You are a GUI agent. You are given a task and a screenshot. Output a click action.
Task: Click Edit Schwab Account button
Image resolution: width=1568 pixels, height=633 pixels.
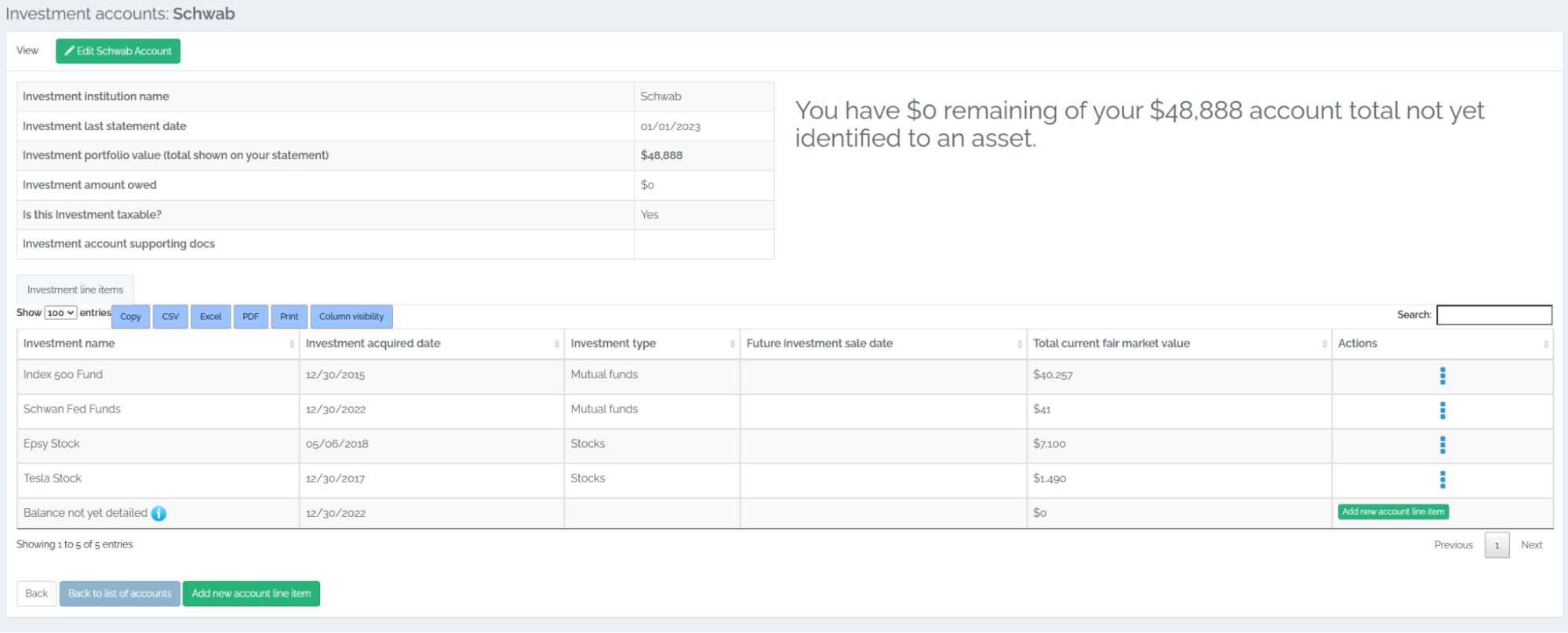[x=118, y=51]
